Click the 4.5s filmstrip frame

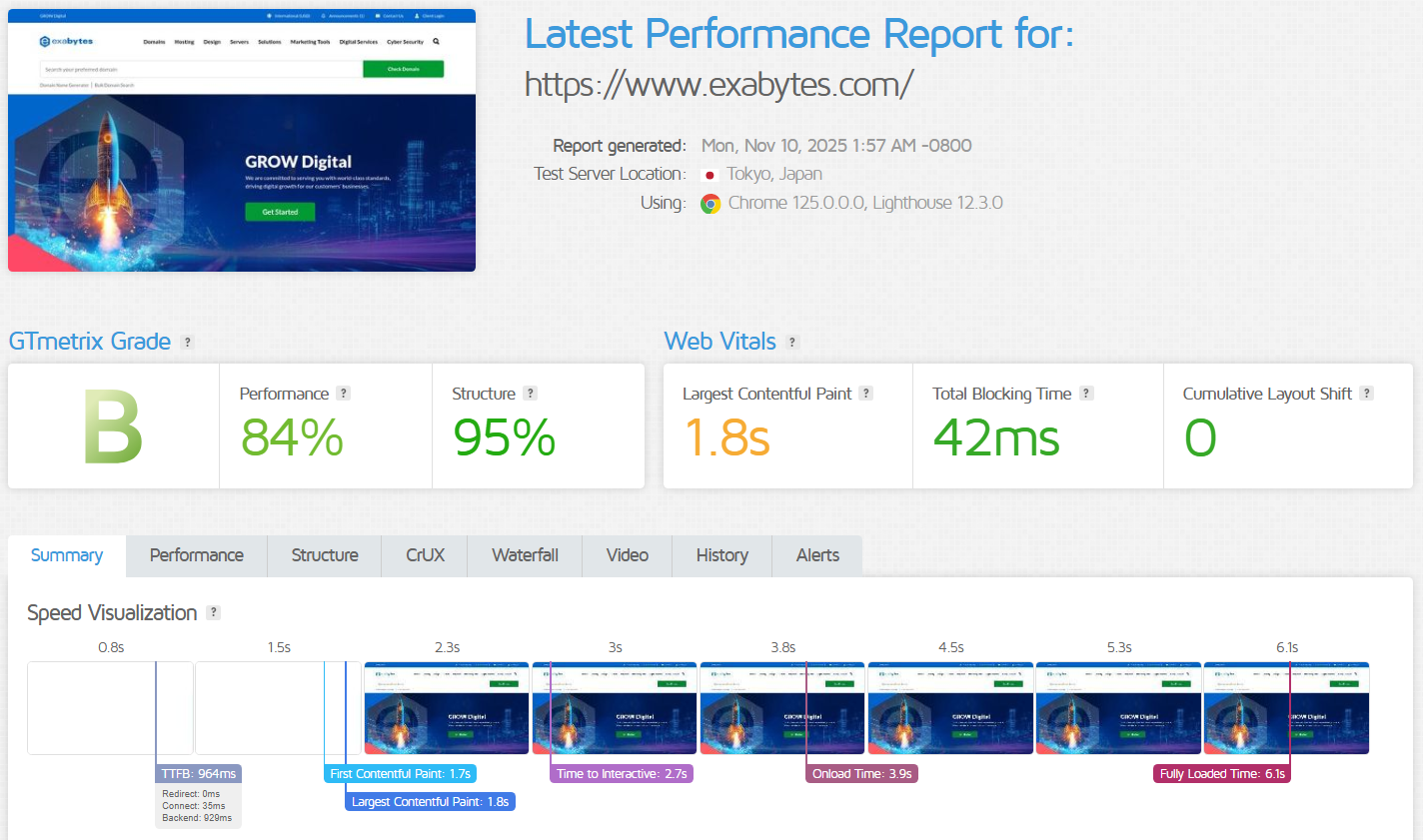[x=950, y=708]
